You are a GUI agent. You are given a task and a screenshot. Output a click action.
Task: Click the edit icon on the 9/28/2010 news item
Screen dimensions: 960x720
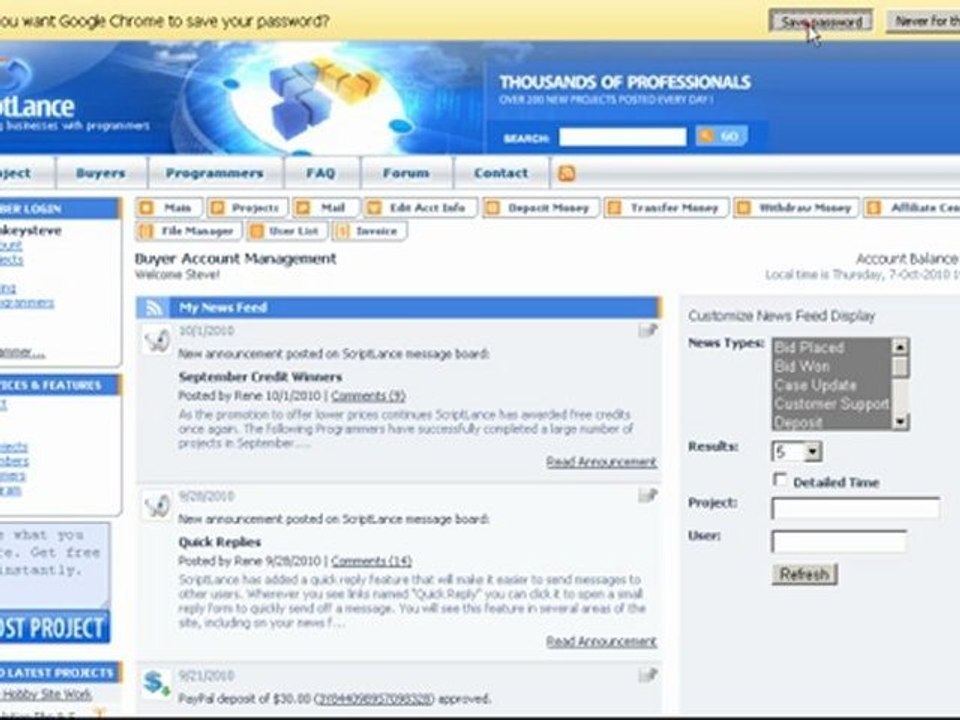(648, 495)
